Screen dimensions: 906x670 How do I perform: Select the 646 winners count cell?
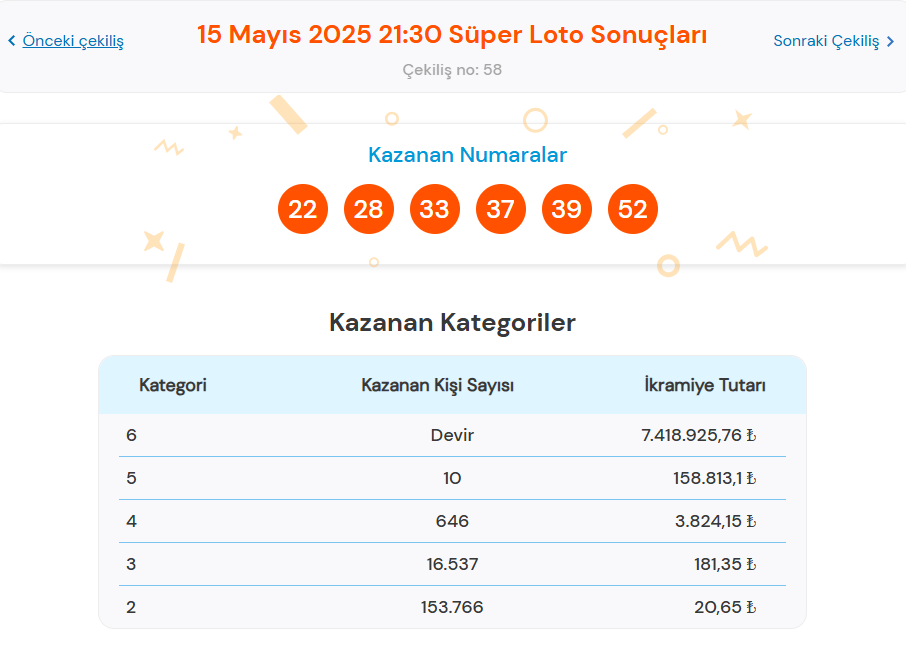click(x=452, y=521)
